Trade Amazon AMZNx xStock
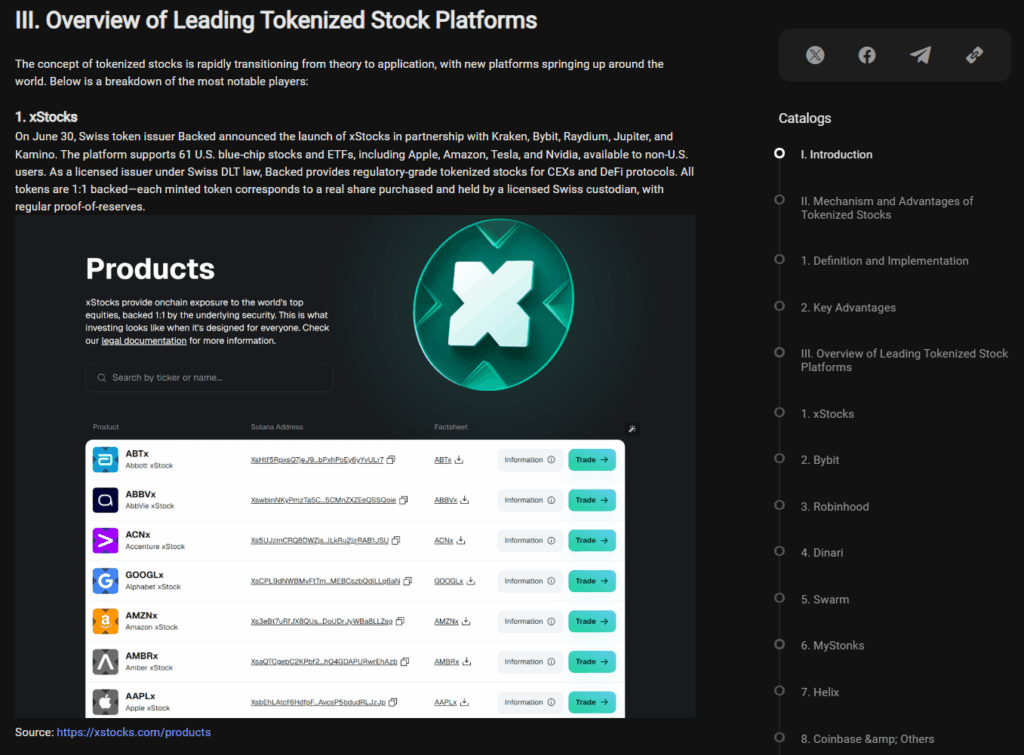Screen dimensions: 1024x755 tap(592, 621)
